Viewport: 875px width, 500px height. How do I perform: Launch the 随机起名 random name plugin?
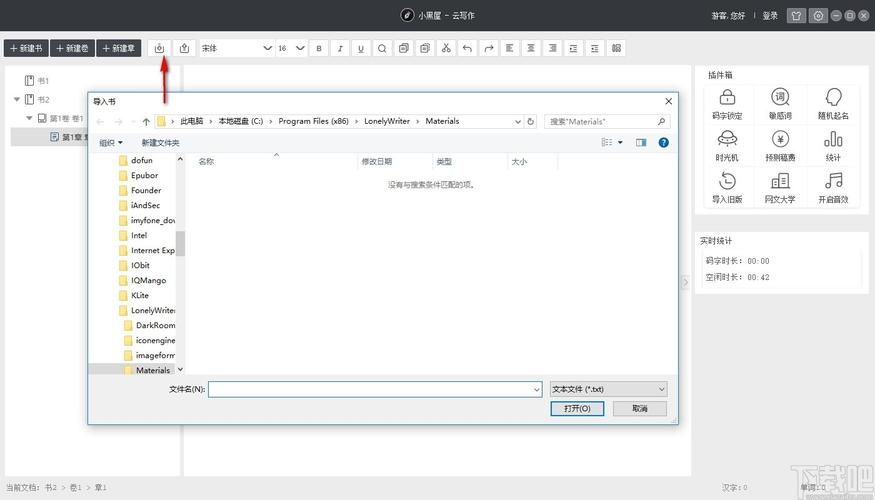(833, 103)
